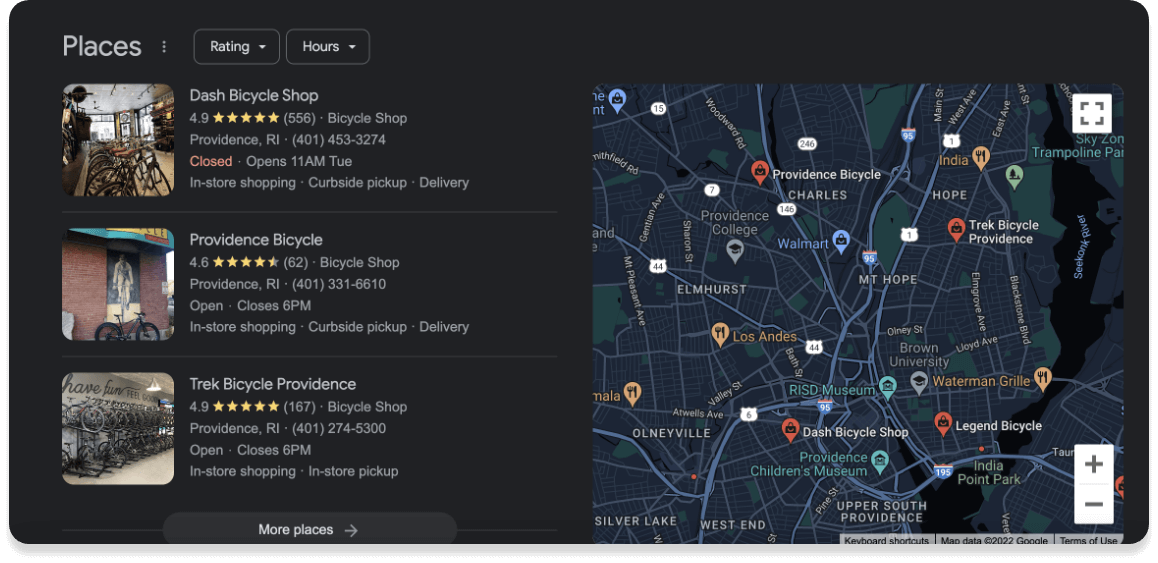Click the RISD Museum pin
Viewport: 1158px width, 563px height.
coord(888,387)
